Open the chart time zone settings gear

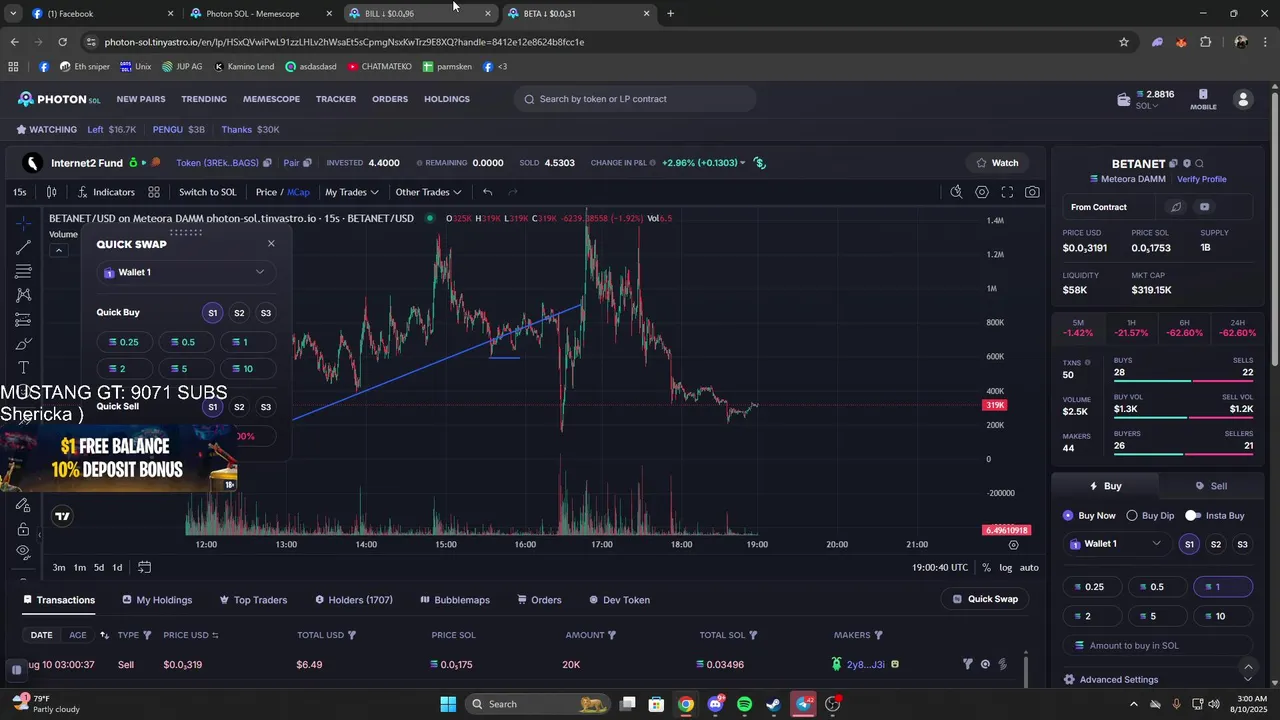point(1013,545)
